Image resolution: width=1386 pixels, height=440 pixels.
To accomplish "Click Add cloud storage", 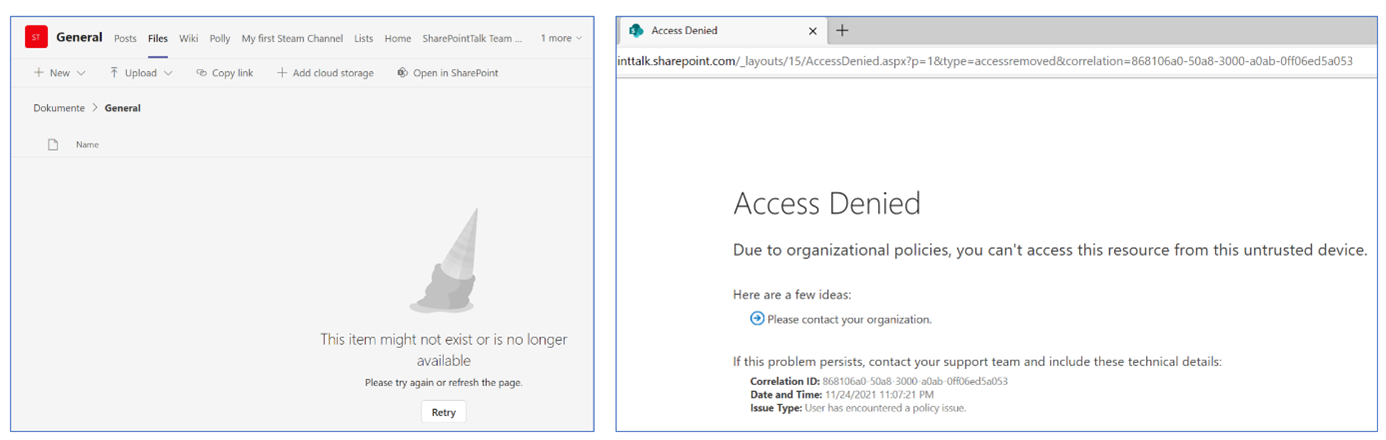I will (325, 73).
